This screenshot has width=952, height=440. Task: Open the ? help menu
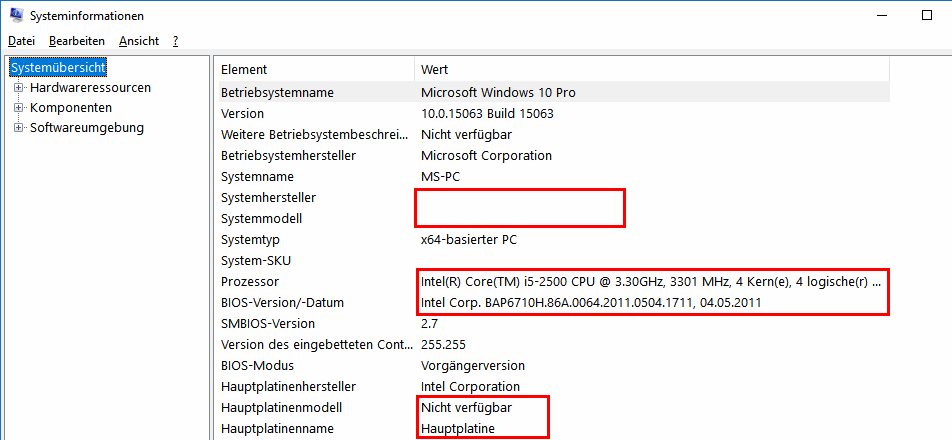(175, 41)
